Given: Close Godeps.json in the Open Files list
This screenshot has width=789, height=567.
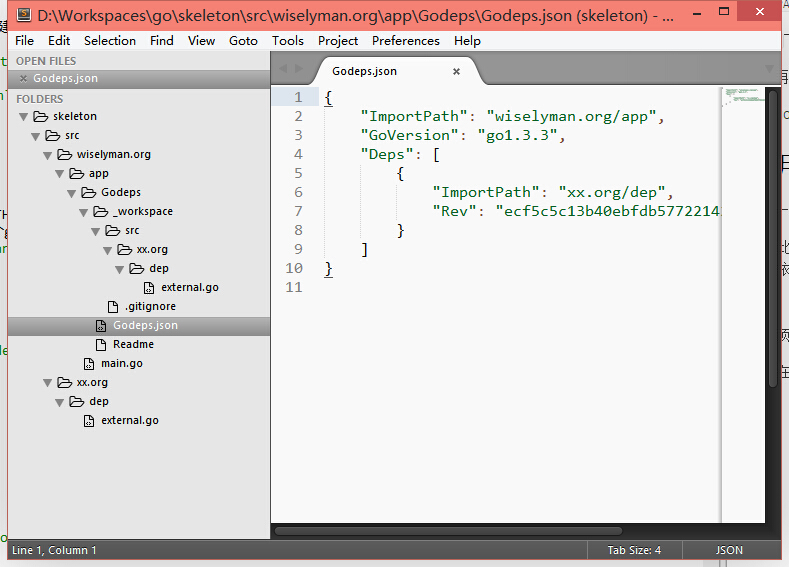Looking at the screenshot, I should click(23, 78).
